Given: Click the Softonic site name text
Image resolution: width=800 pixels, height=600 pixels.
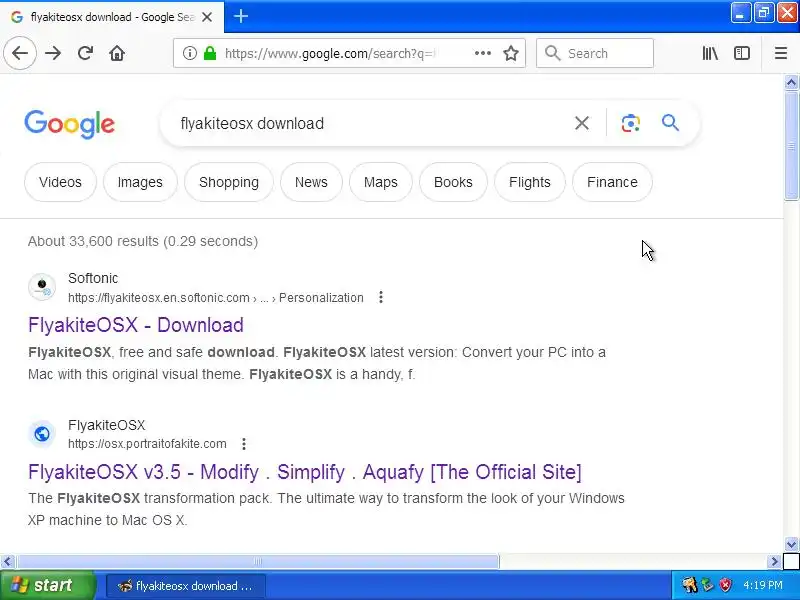Looking at the screenshot, I should 93,279.
